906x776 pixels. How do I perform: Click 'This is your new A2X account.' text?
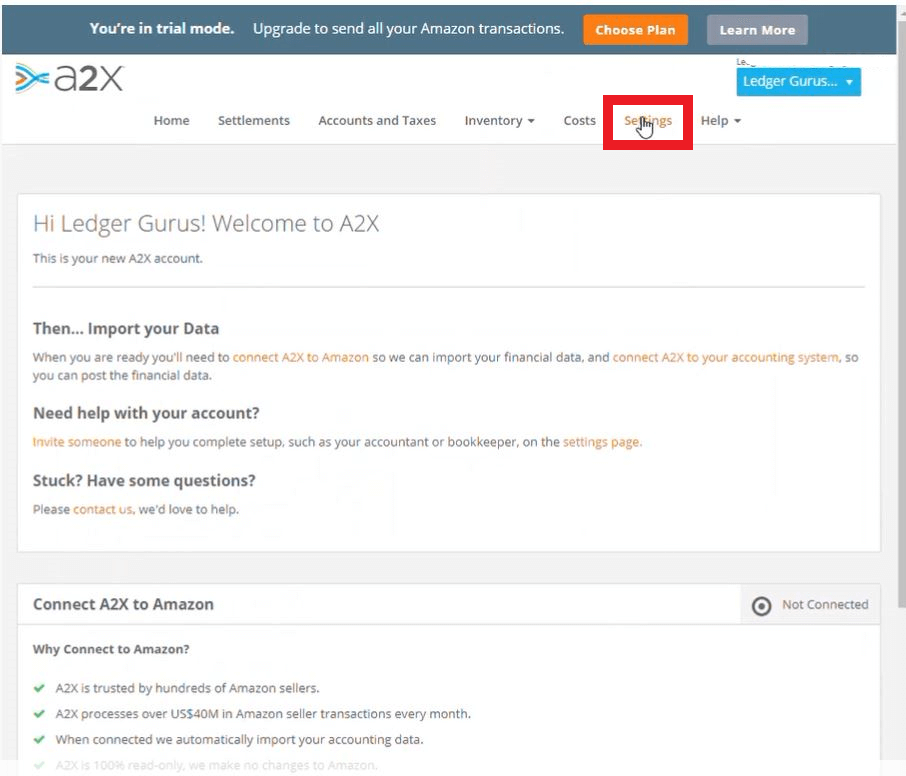117,258
